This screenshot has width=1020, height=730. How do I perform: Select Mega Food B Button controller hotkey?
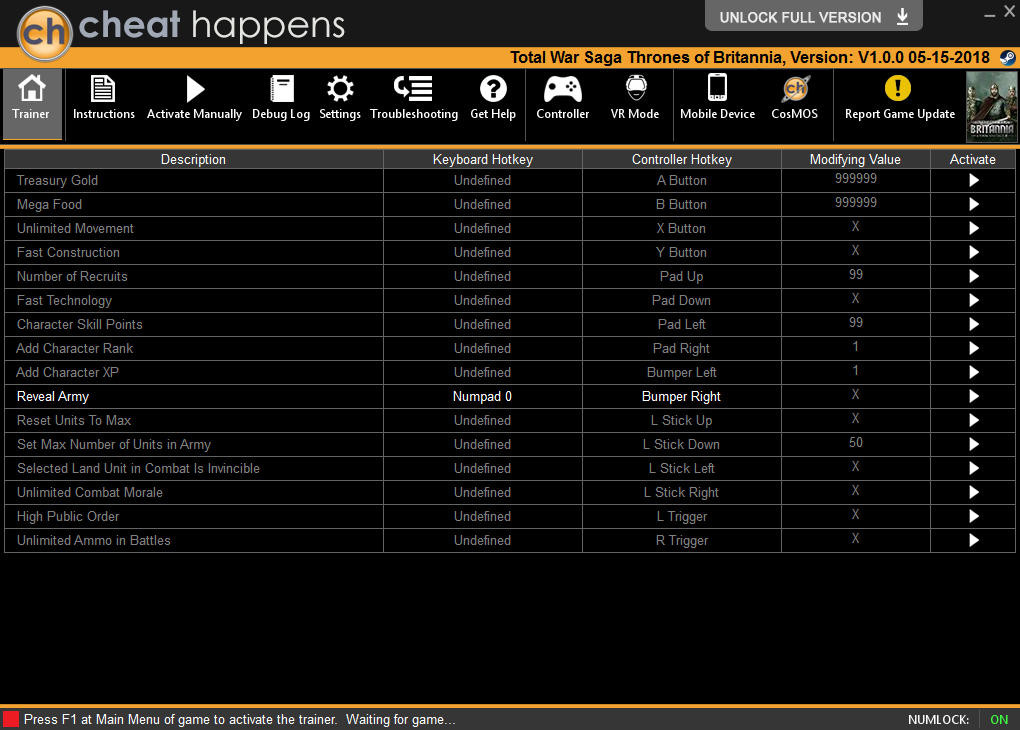point(682,204)
